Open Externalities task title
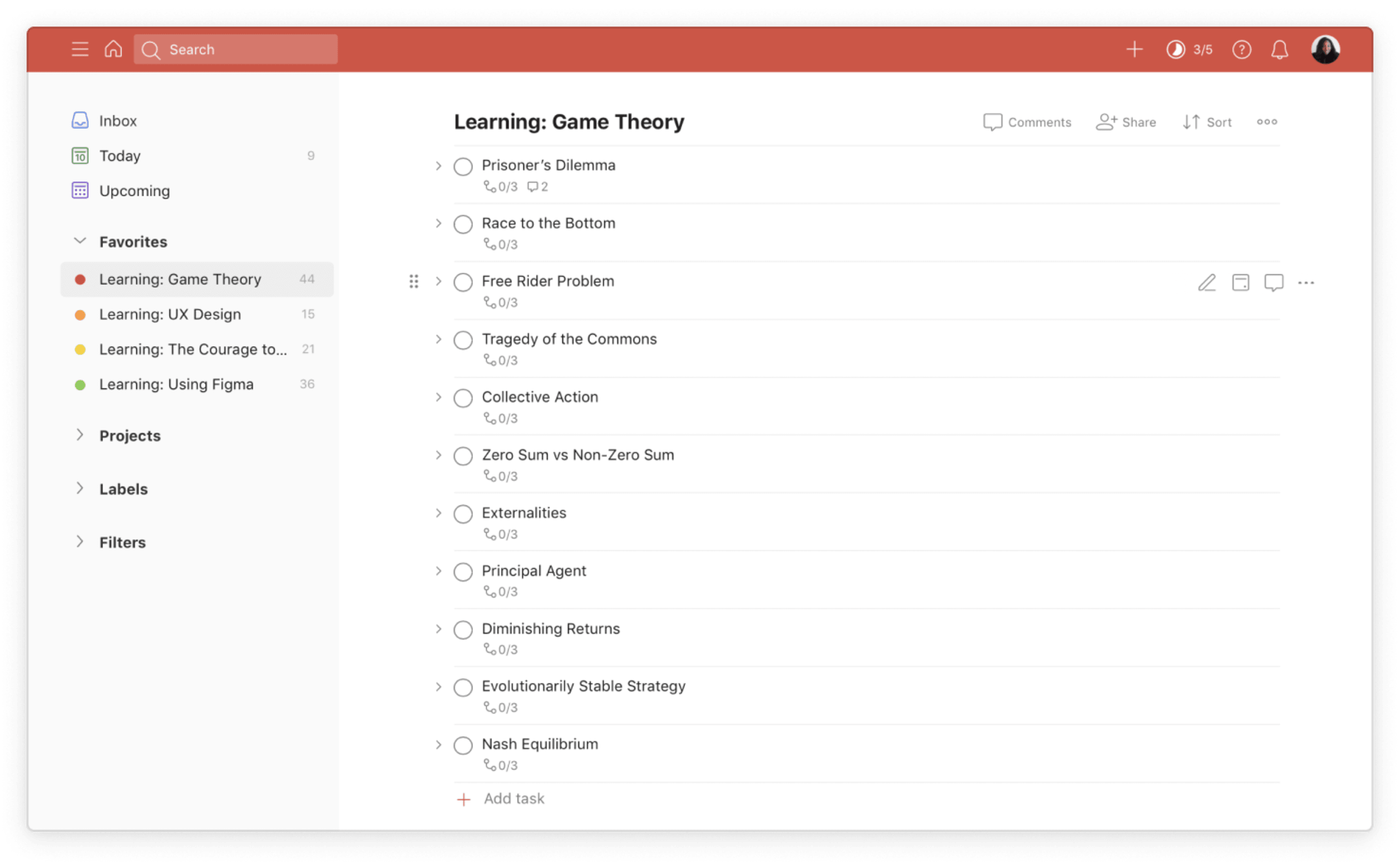 point(524,512)
